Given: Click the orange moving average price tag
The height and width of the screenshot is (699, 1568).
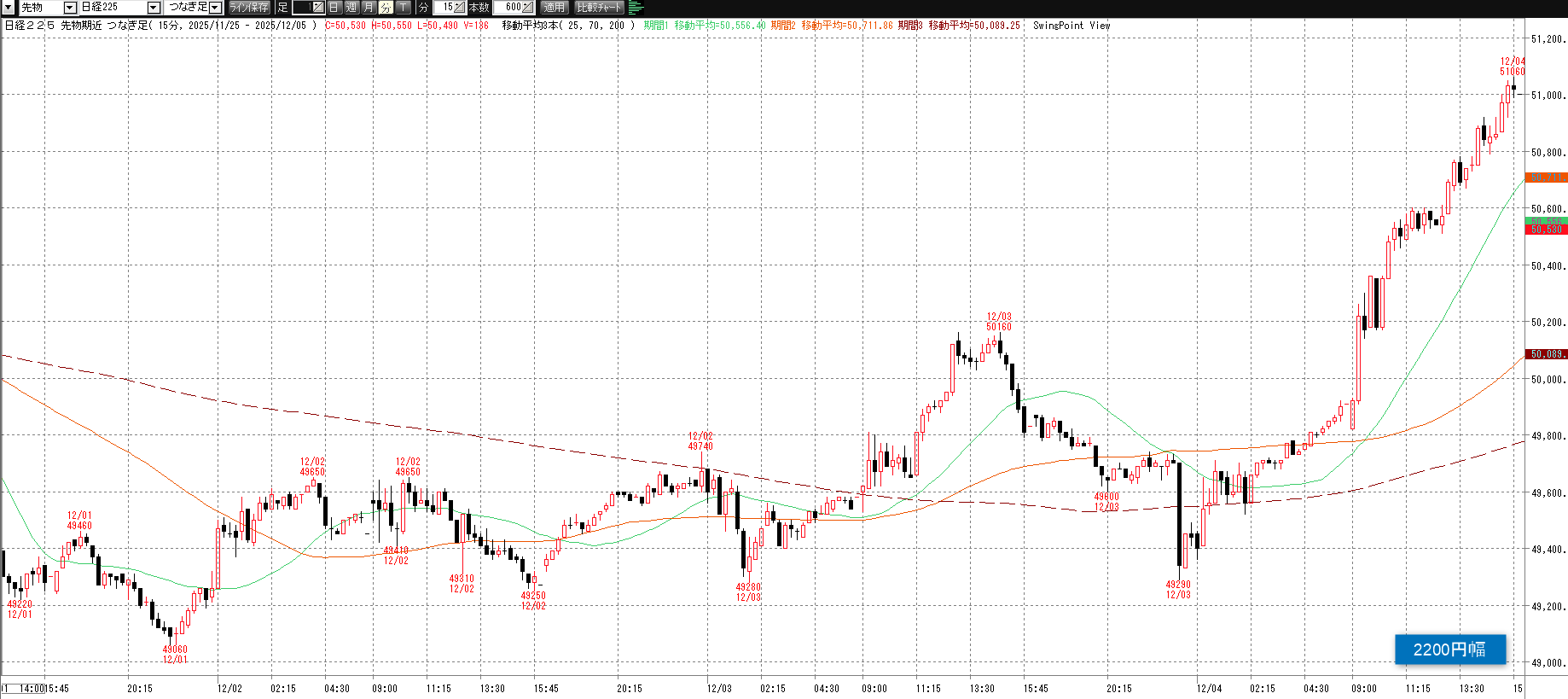Looking at the screenshot, I should point(1545,178).
